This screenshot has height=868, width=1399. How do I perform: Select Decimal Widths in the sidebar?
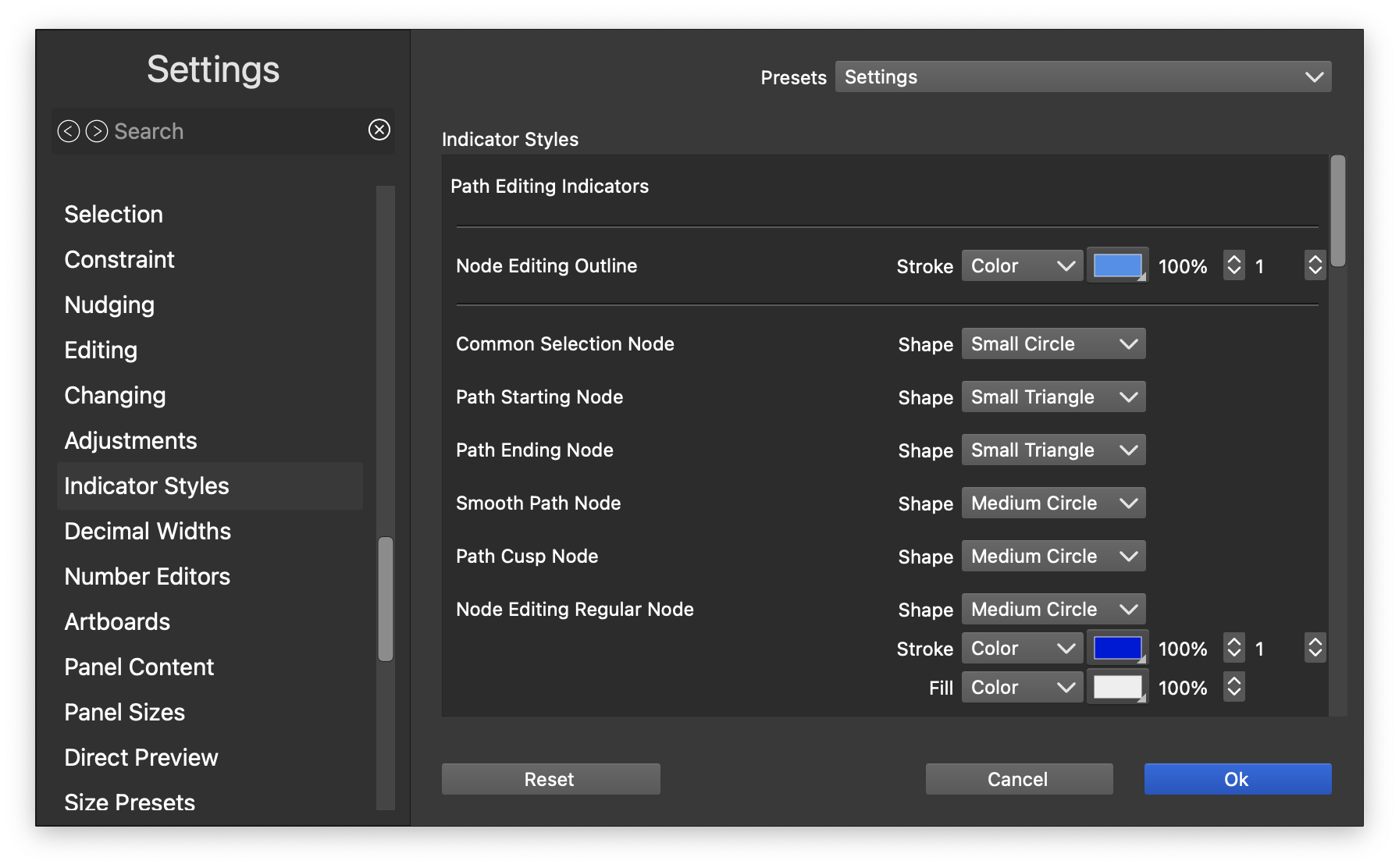[x=148, y=532]
